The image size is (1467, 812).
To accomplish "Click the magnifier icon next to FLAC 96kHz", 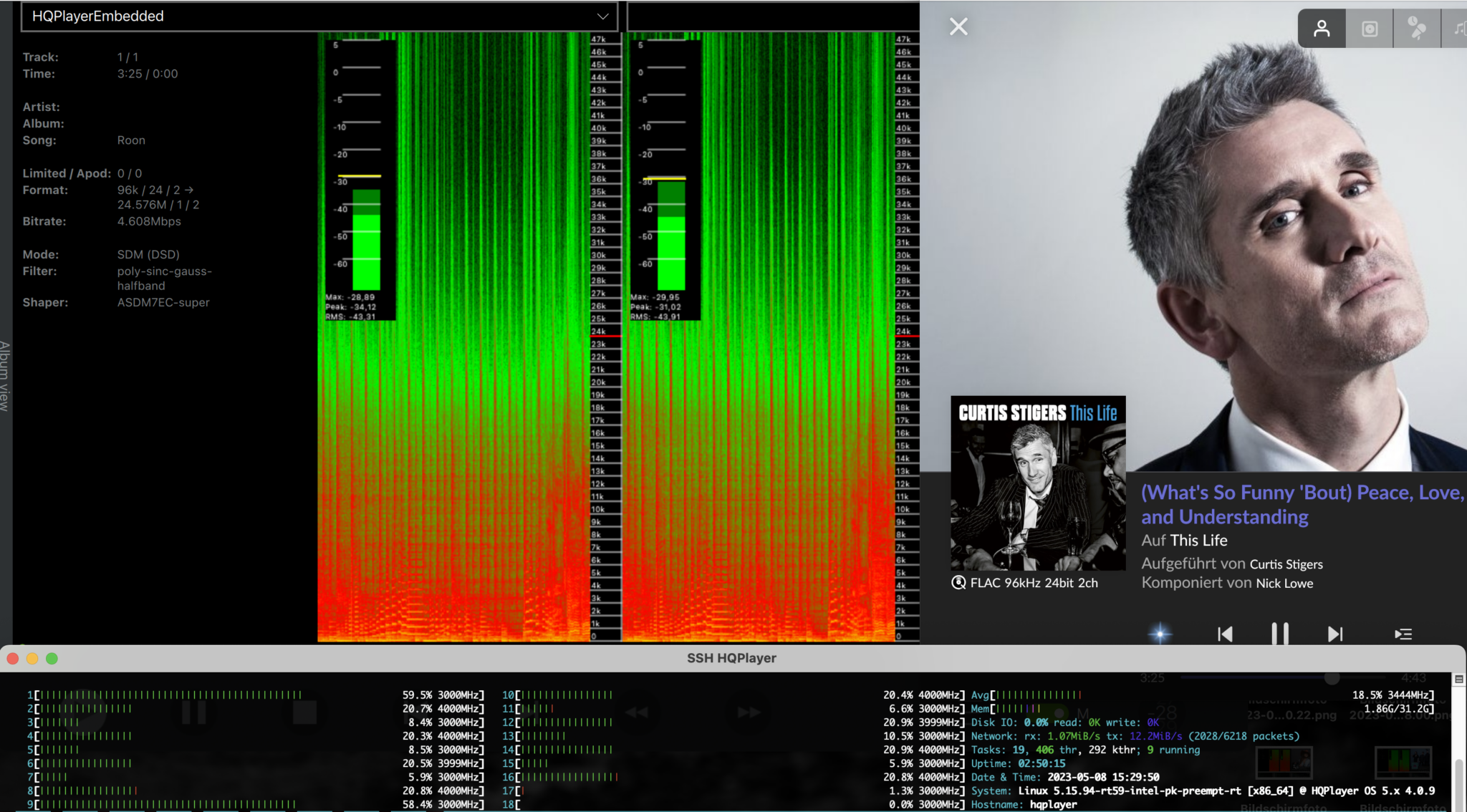I will pyautogui.click(x=958, y=583).
